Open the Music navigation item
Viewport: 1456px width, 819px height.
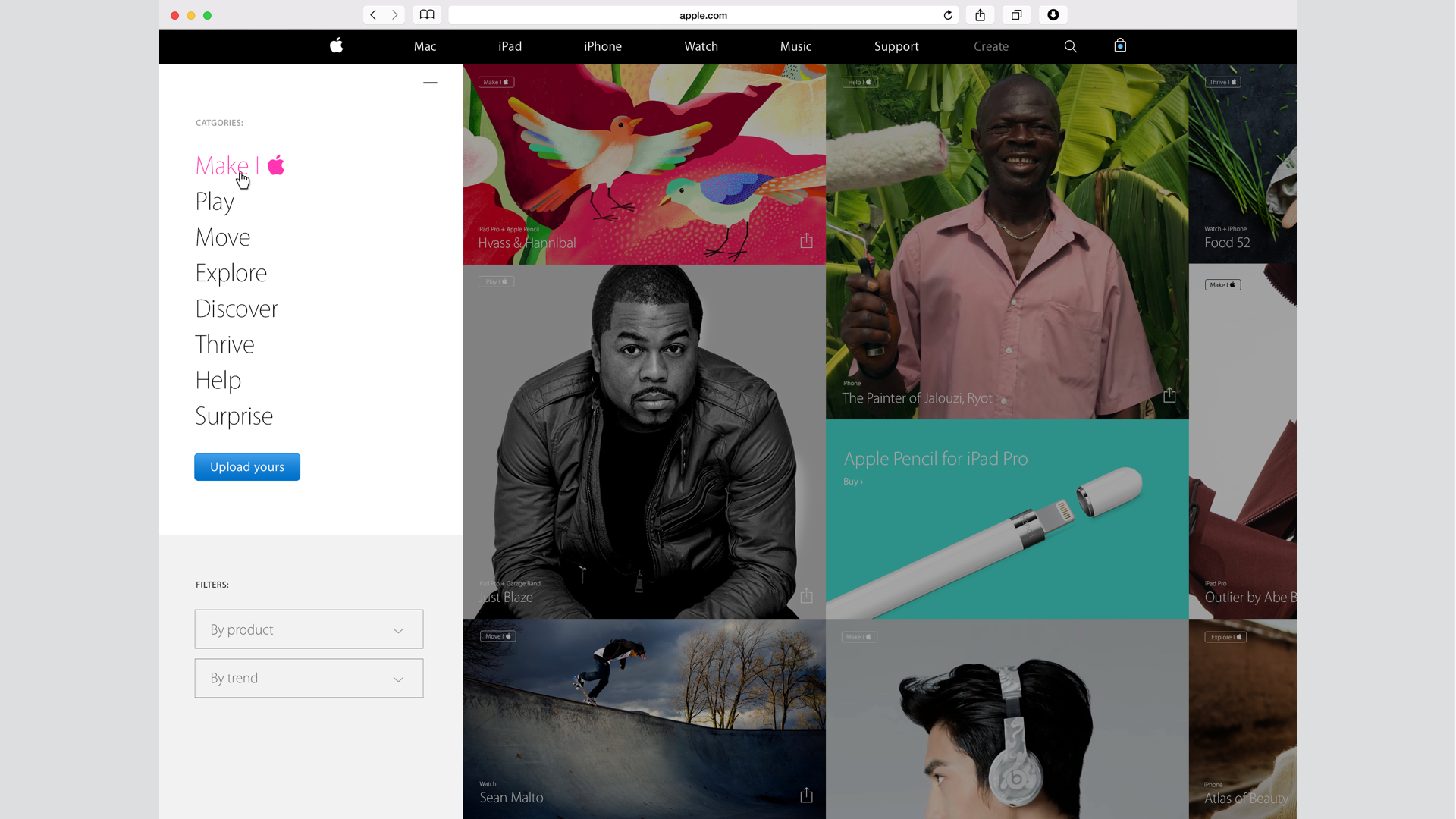[795, 46]
